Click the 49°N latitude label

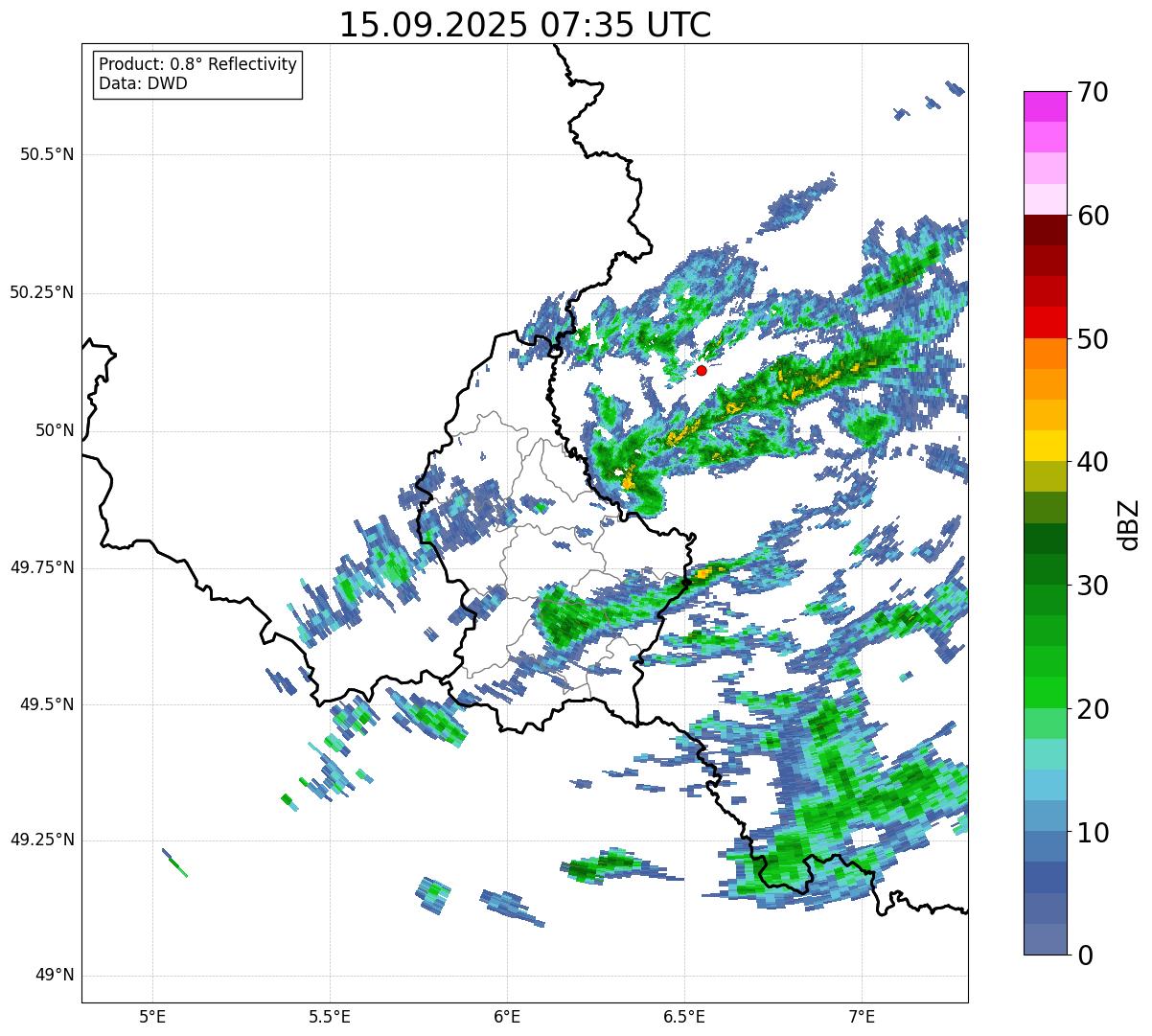pyautogui.click(x=55, y=976)
